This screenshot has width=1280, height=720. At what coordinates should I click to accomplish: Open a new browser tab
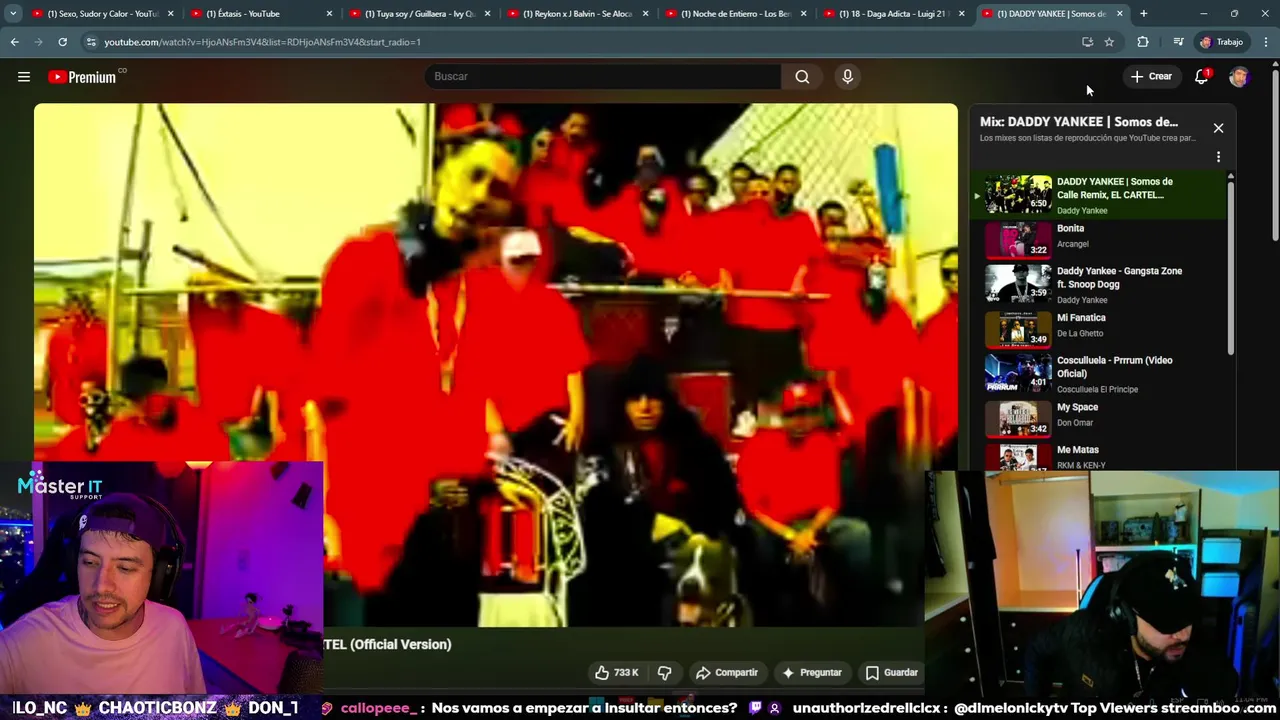coord(1144,14)
